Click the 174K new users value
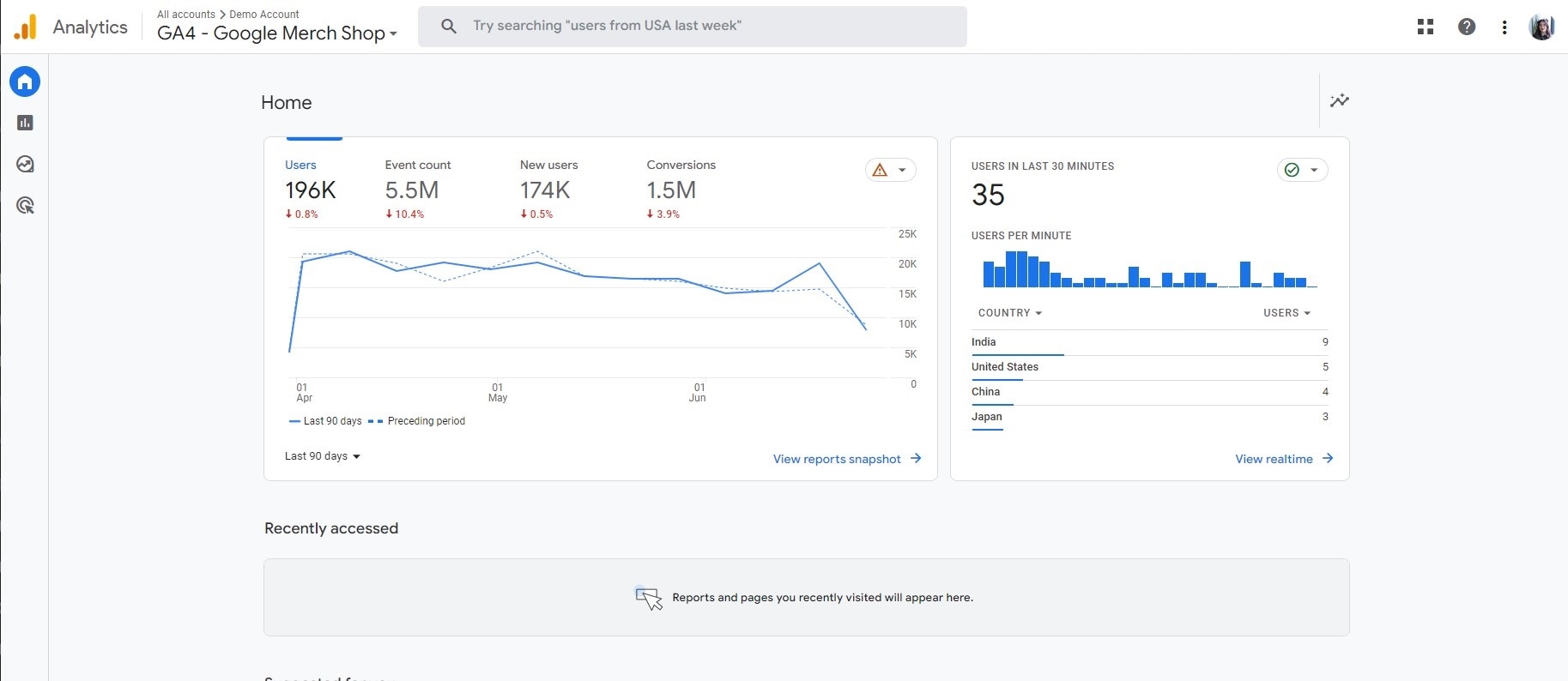The image size is (1568, 681). [545, 190]
